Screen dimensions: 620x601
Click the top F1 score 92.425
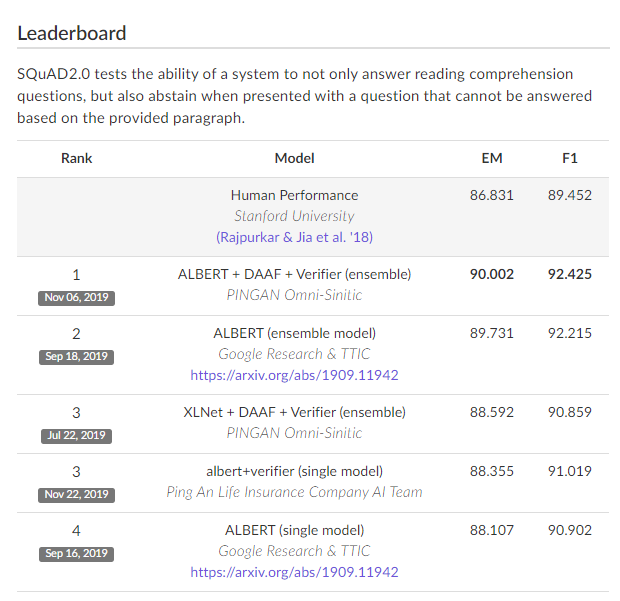(x=570, y=274)
